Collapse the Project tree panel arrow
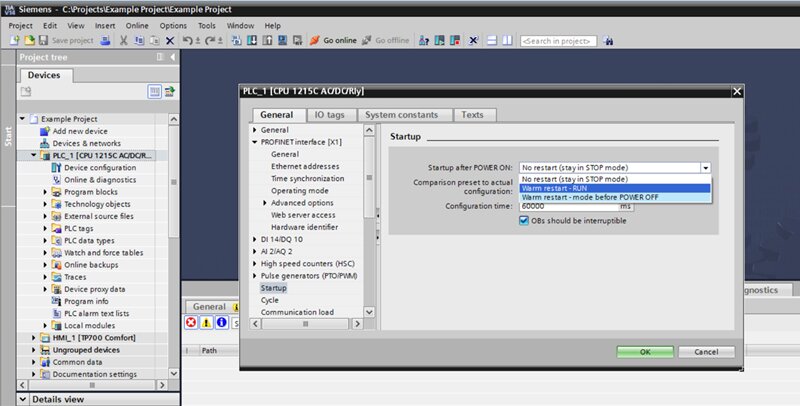The height and width of the screenshot is (406, 800). tap(172, 57)
